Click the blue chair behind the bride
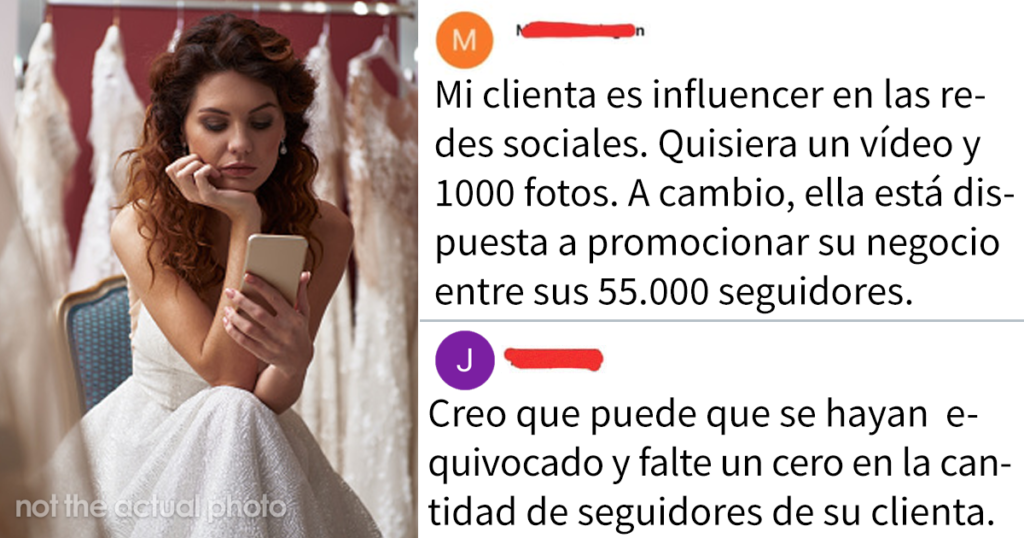 [97, 340]
